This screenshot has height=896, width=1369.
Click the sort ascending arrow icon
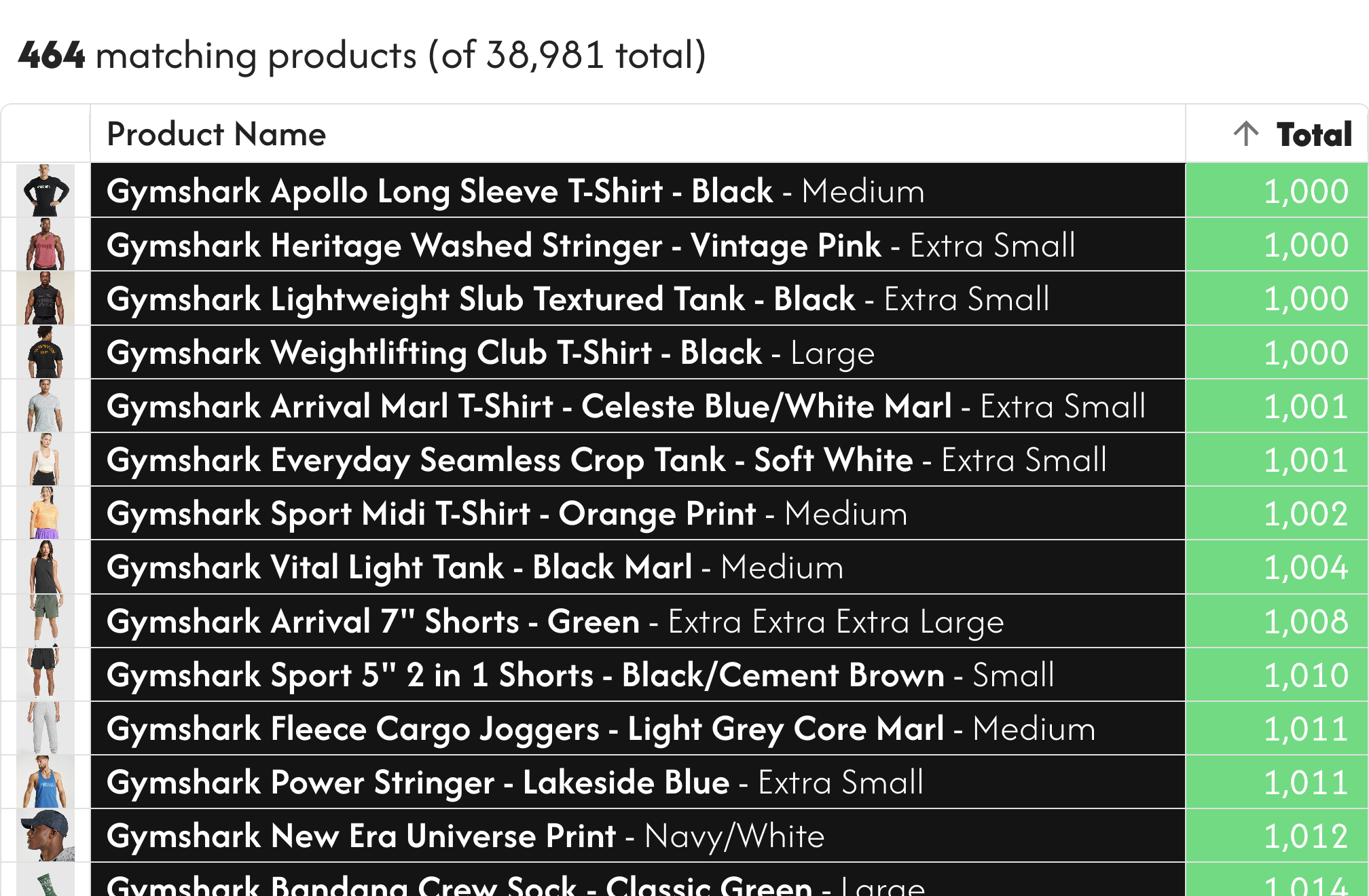[x=1246, y=134]
